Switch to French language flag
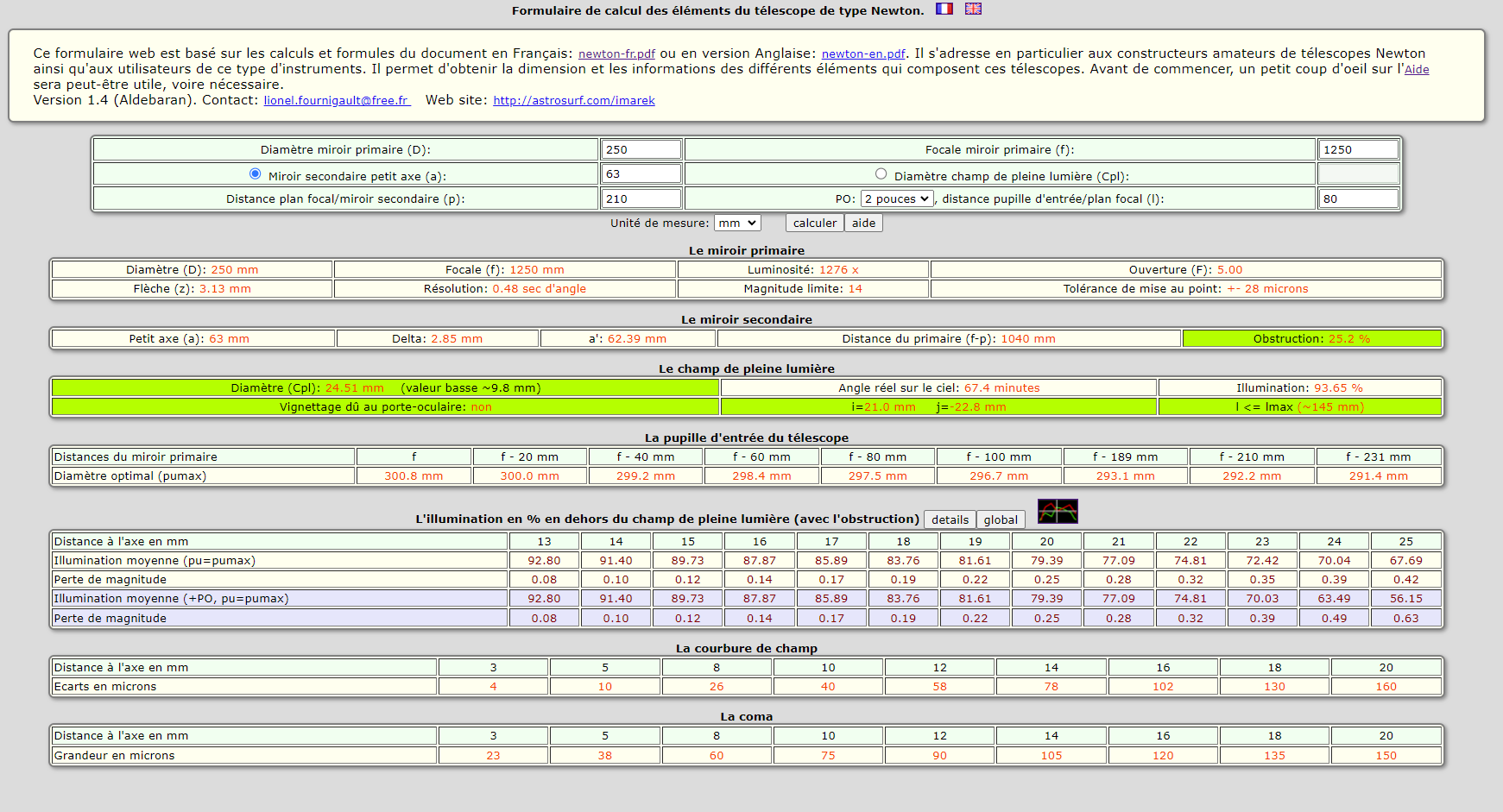The image size is (1503, 812). [944, 9]
